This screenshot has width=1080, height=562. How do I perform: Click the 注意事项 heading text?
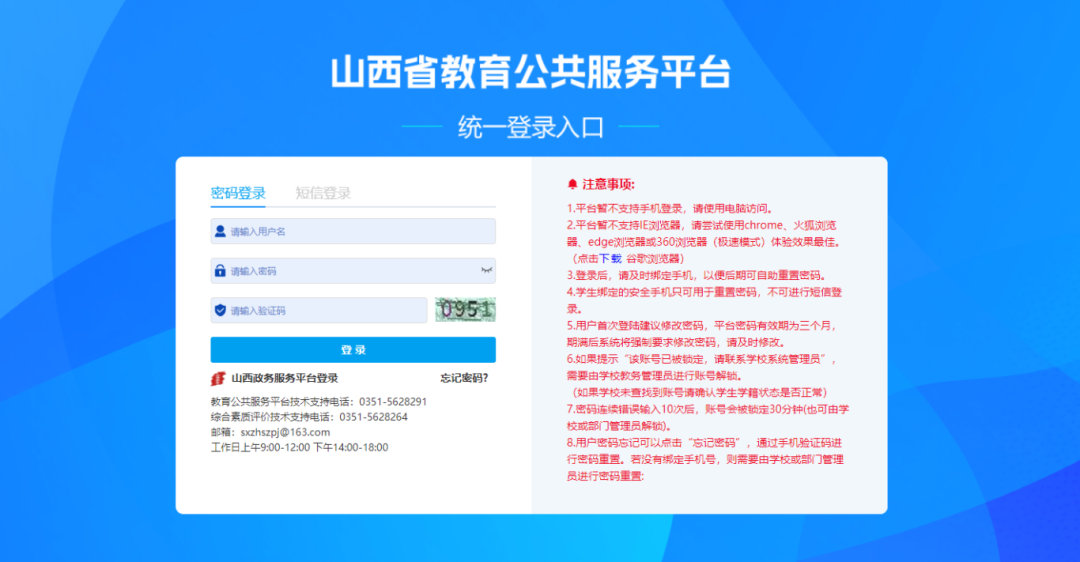608,184
